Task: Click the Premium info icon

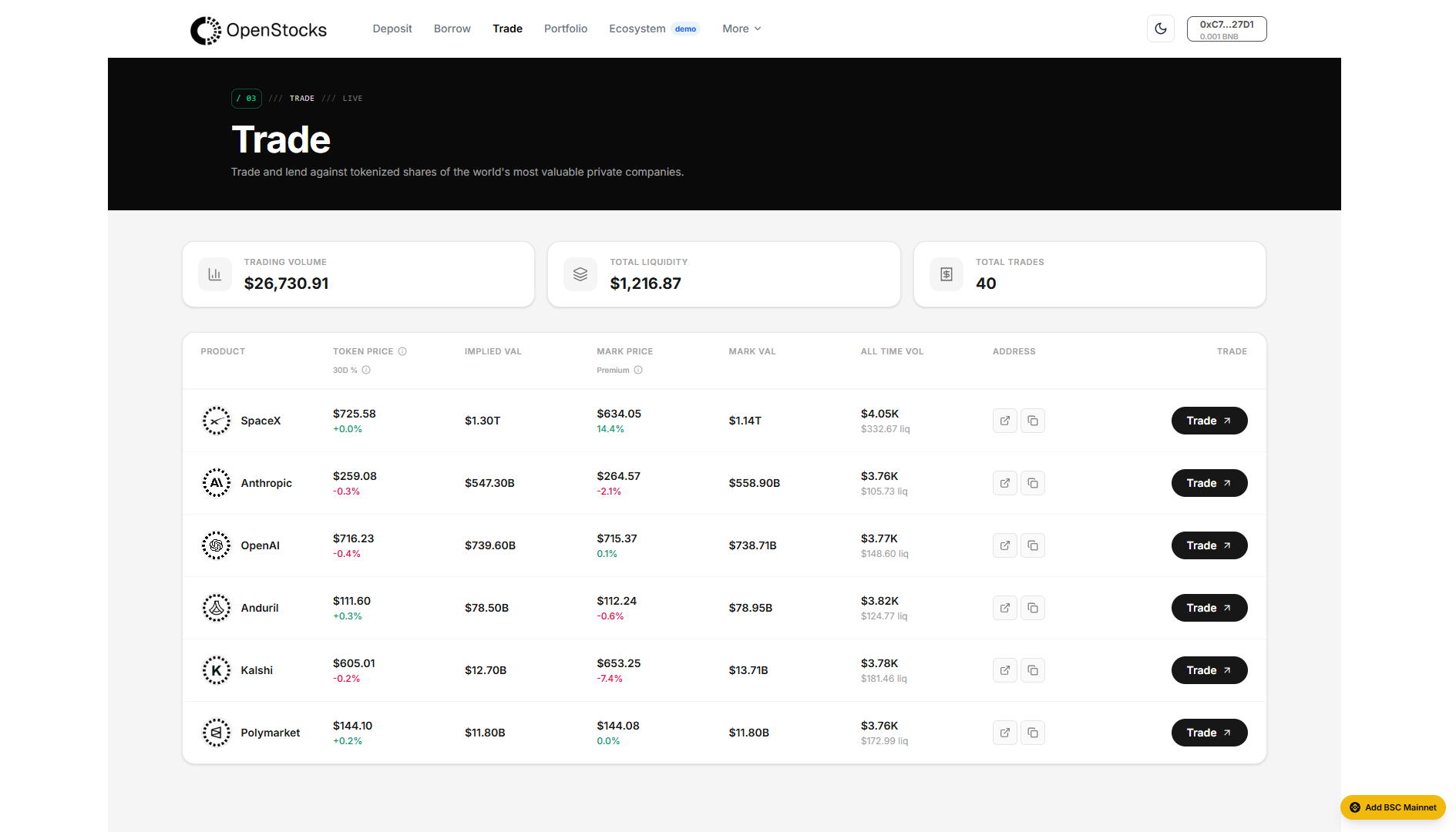Action: 638,370
